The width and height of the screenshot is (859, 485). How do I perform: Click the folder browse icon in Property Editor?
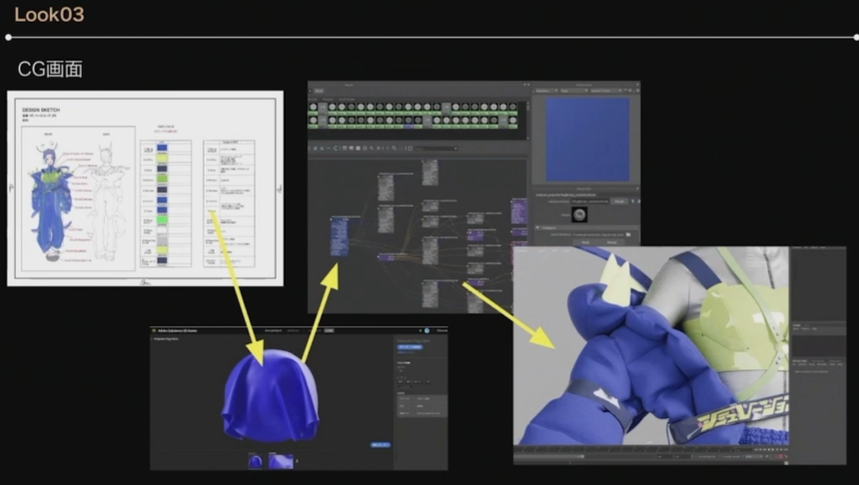[628, 235]
